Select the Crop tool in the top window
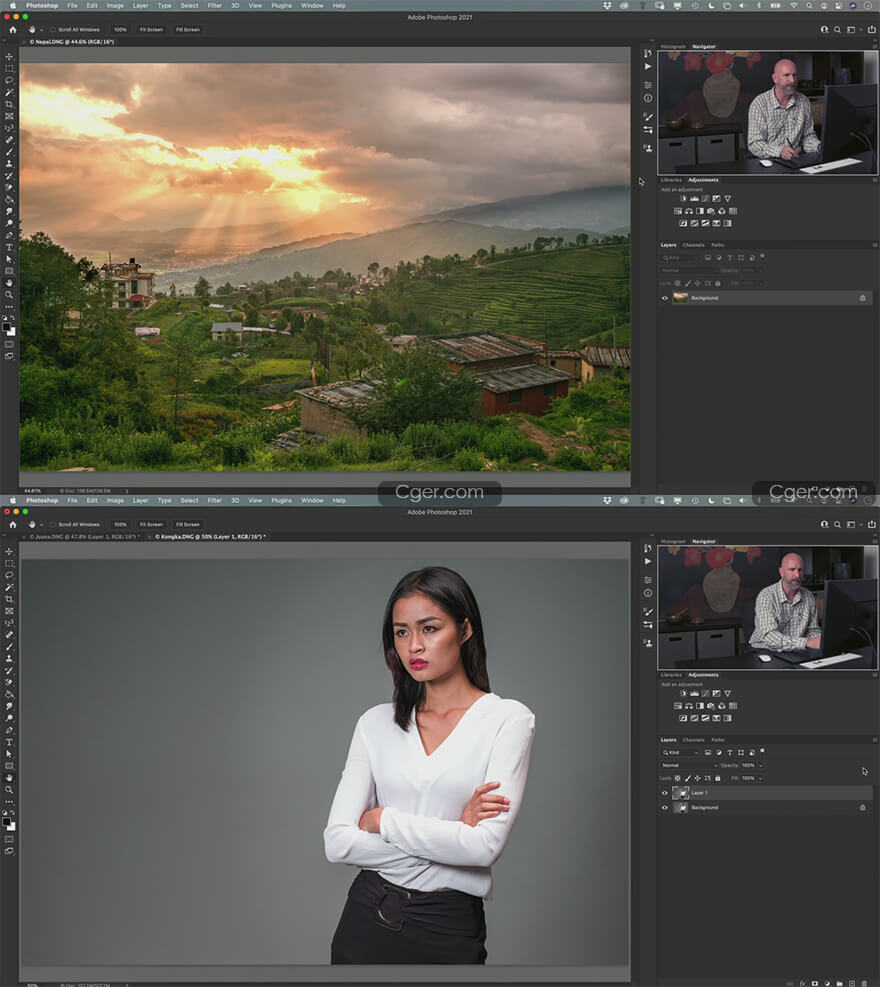 9,104
